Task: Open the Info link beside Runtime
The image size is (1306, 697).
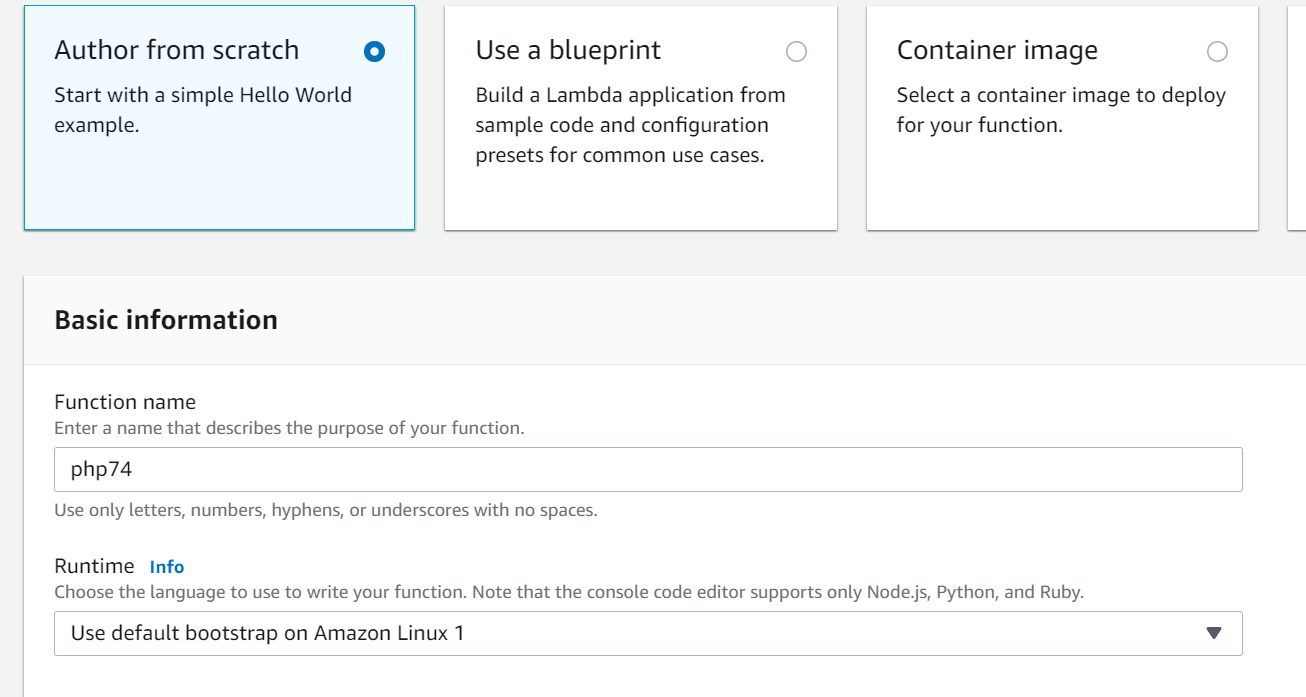Action: click(x=167, y=567)
